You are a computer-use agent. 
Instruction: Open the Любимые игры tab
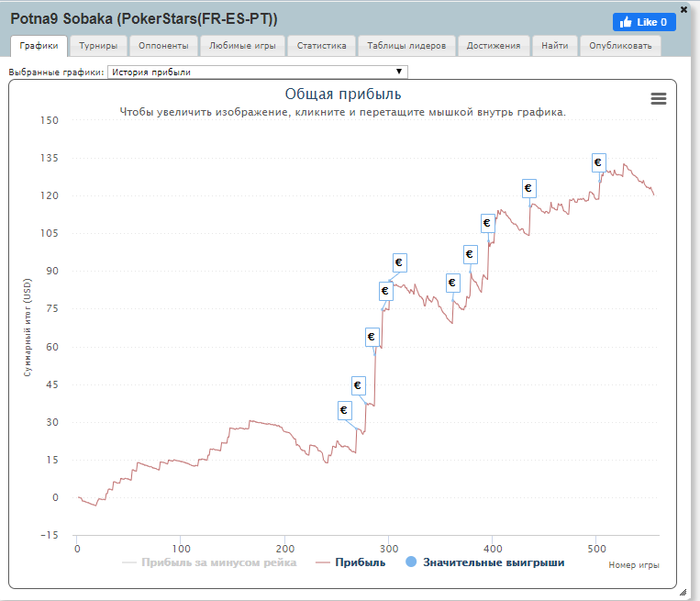pyautogui.click(x=243, y=45)
